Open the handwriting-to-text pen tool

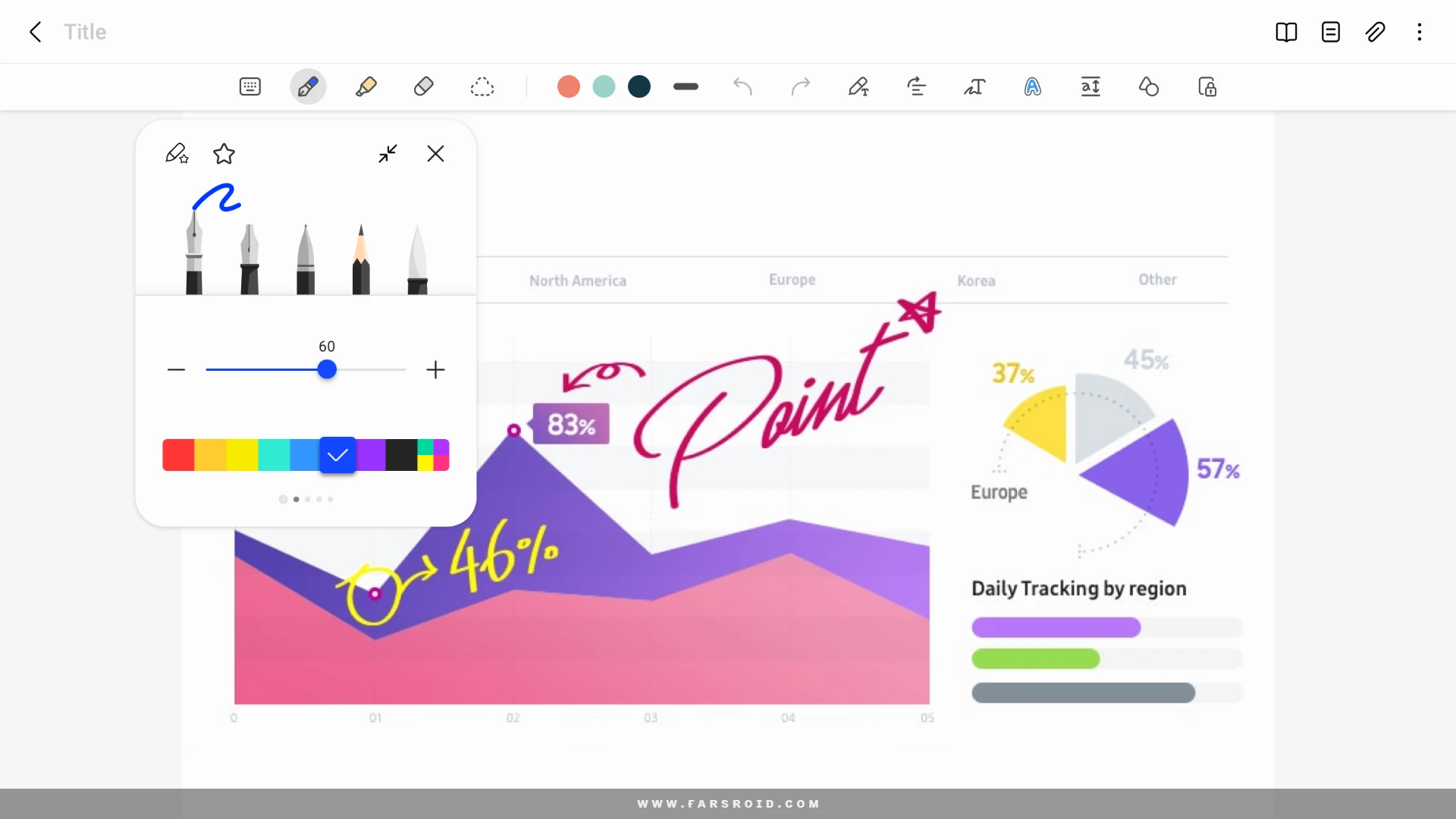click(x=858, y=86)
